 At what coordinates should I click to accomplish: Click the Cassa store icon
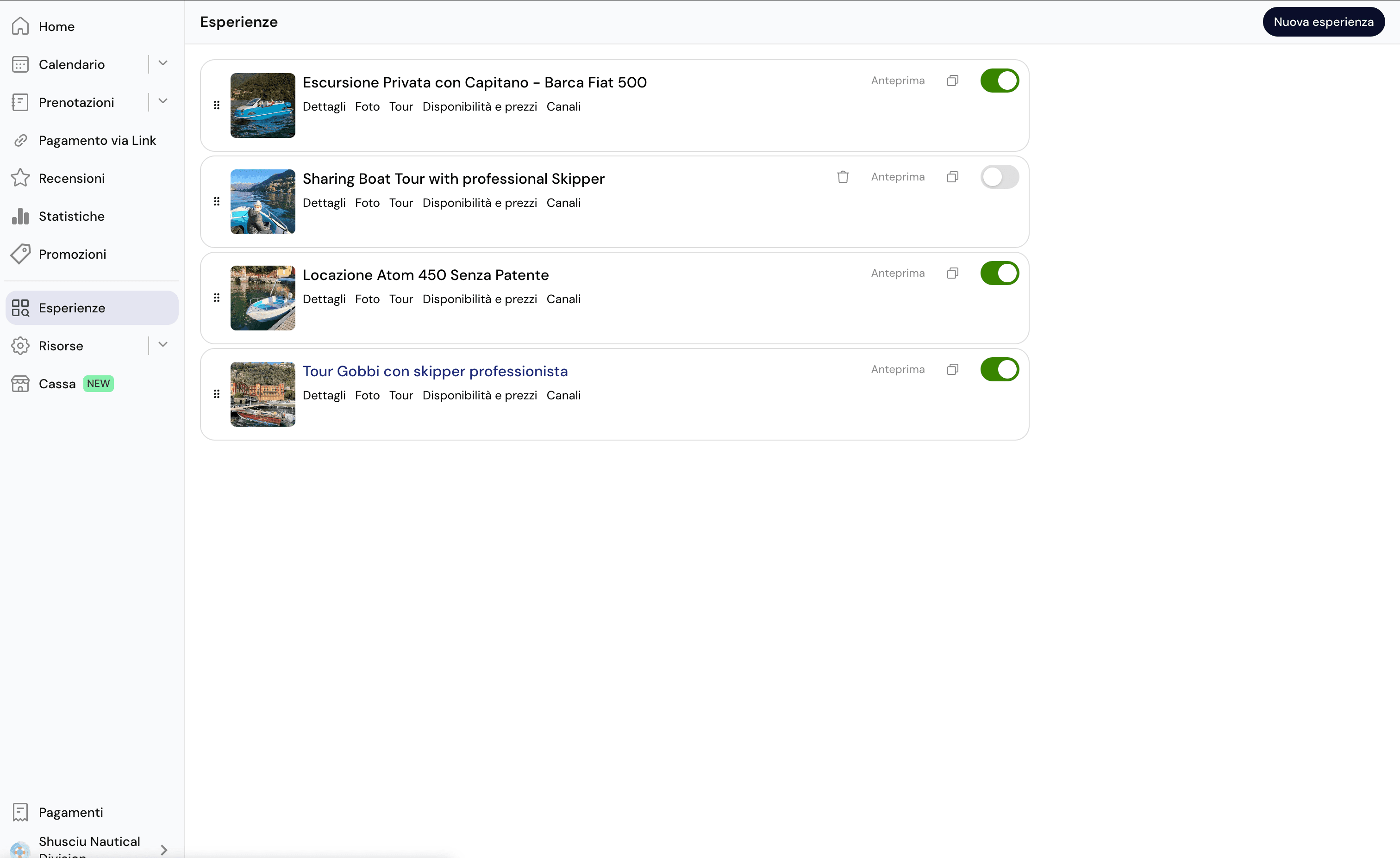pos(20,384)
